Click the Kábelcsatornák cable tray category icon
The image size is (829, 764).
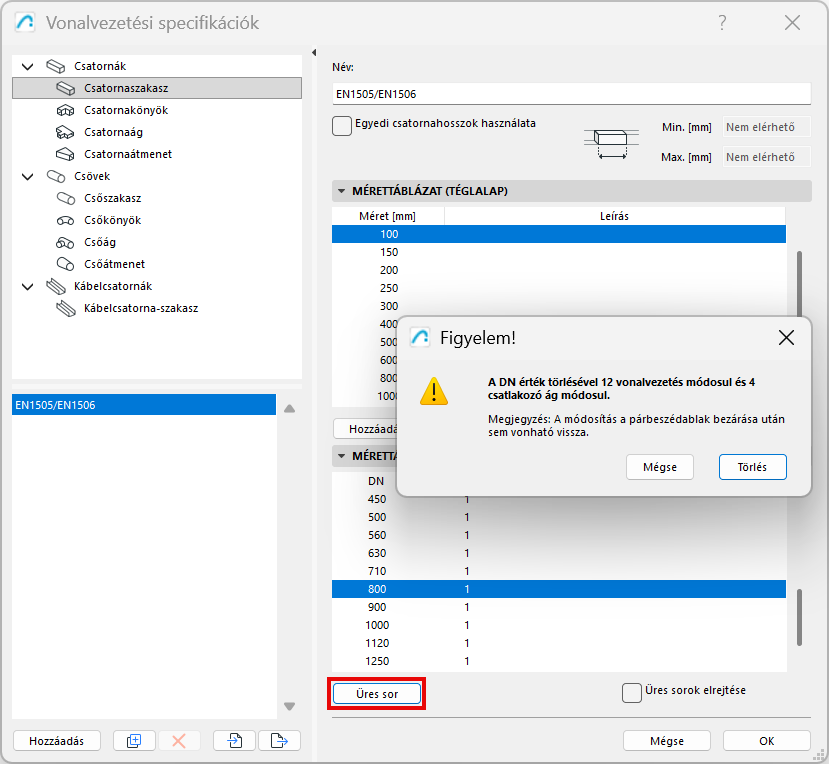56,287
